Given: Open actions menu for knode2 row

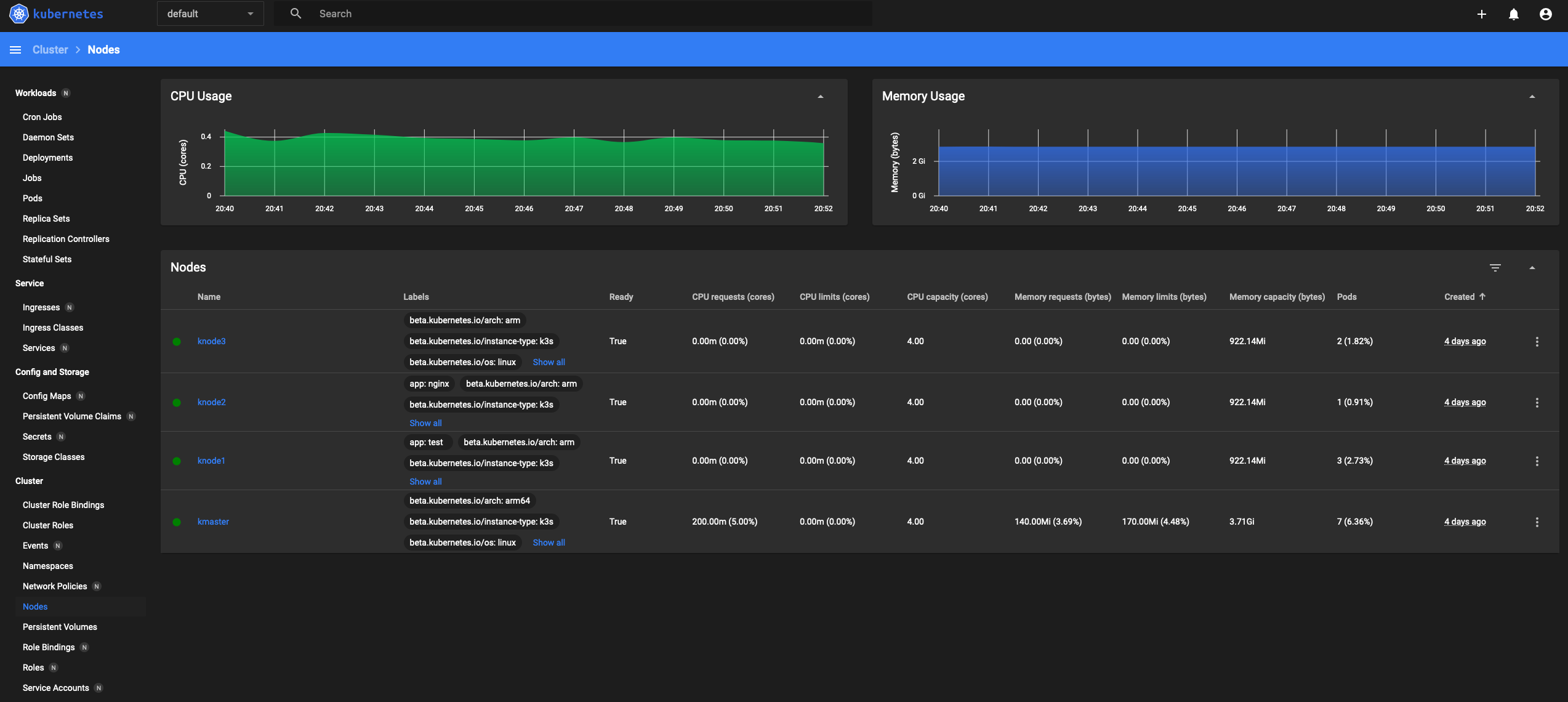Looking at the screenshot, I should tap(1537, 403).
